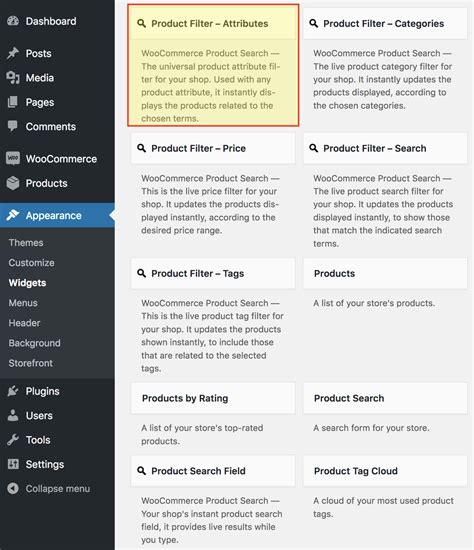Select the Appearance menu item

click(x=57, y=215)
